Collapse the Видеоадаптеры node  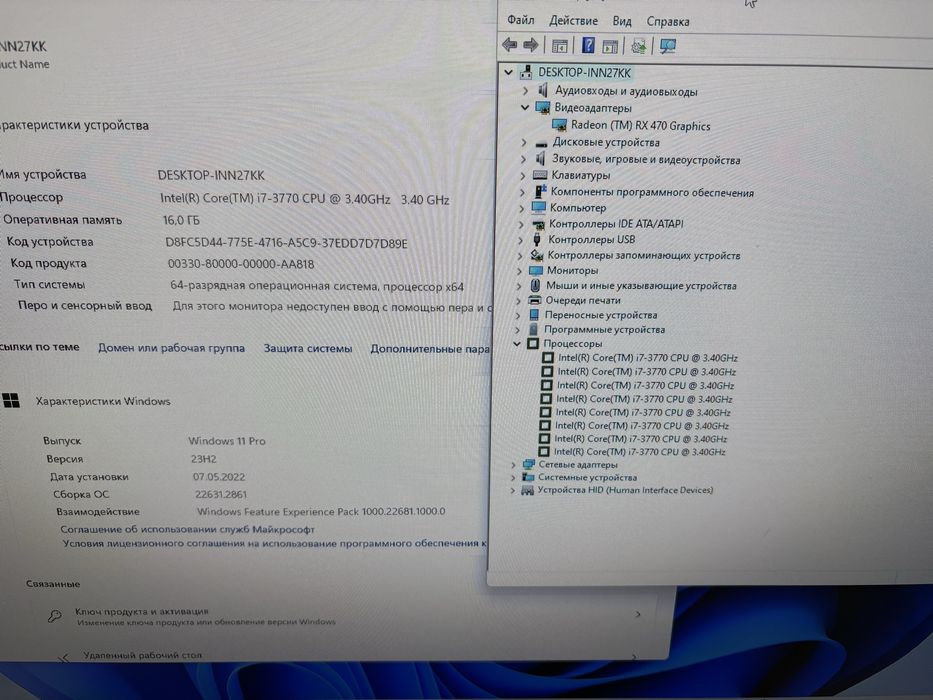coord(525,108)
